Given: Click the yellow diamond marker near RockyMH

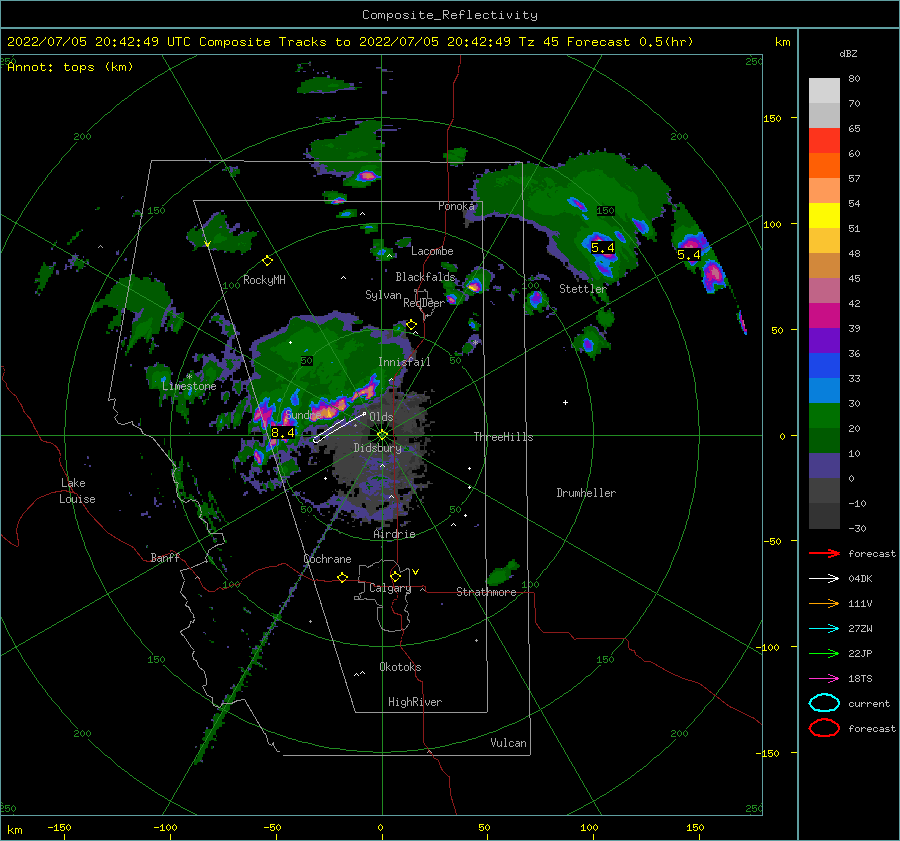Looking at the screenshot, I should (267, 261).
